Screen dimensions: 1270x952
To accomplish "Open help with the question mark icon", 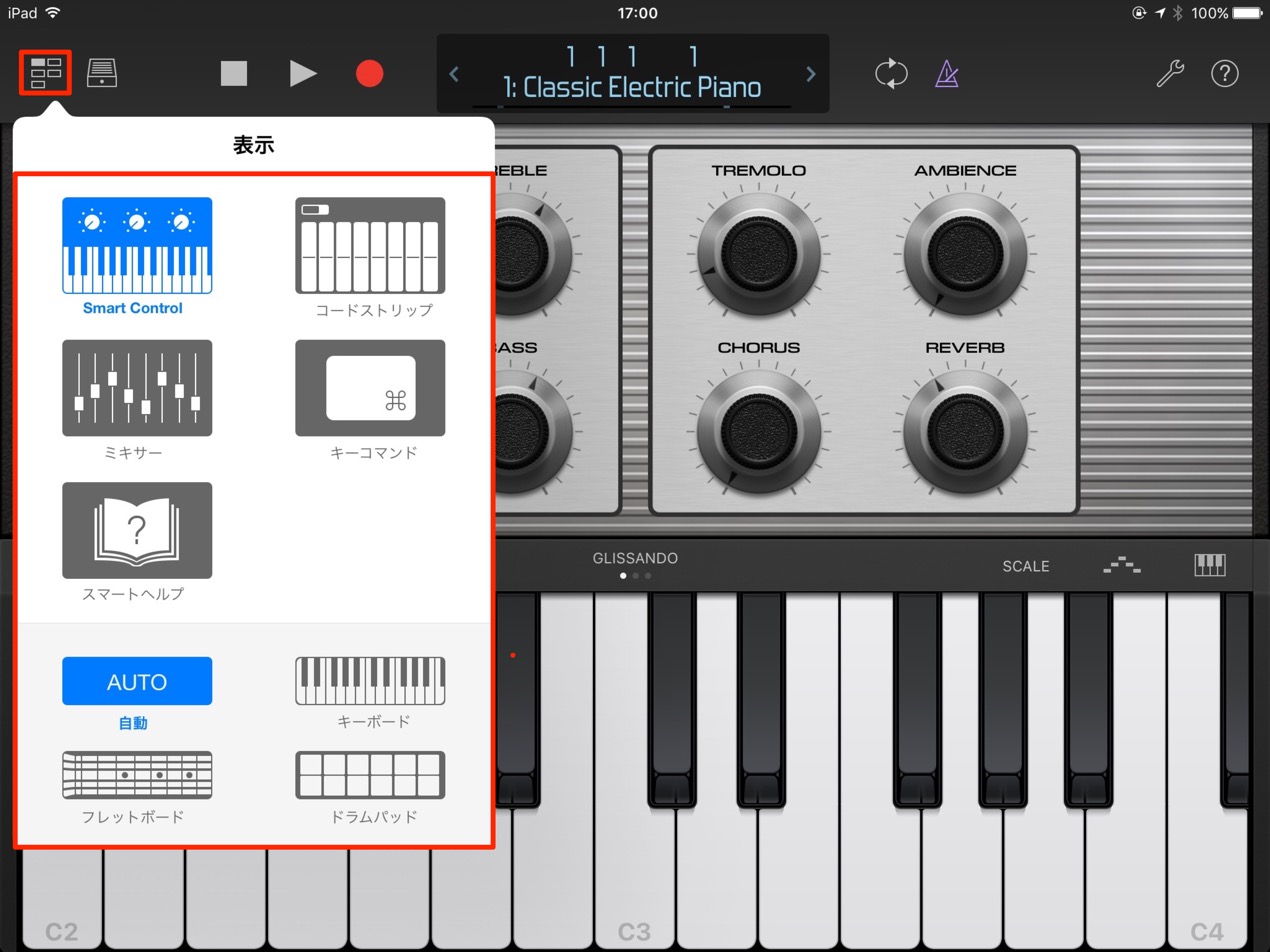I will [1225, 73].
